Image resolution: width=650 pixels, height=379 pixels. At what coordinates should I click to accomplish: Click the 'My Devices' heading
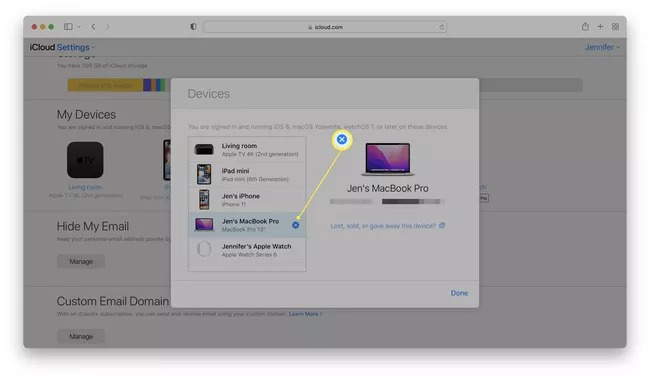[x=86, y=114]
